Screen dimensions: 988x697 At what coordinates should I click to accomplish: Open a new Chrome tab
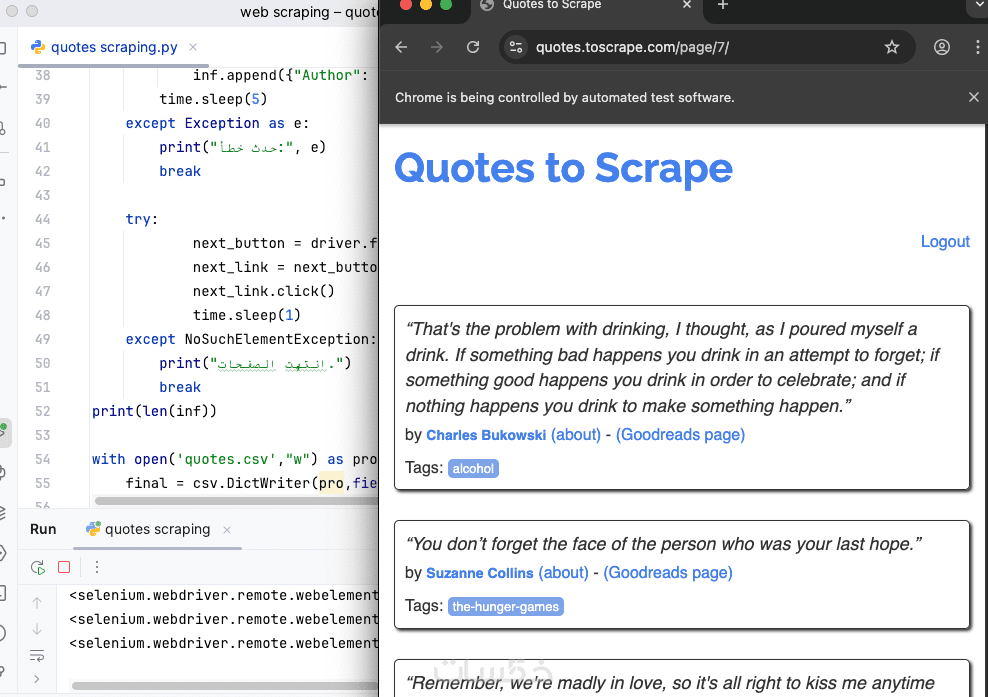pyautogui.click(x=723, y=6)
